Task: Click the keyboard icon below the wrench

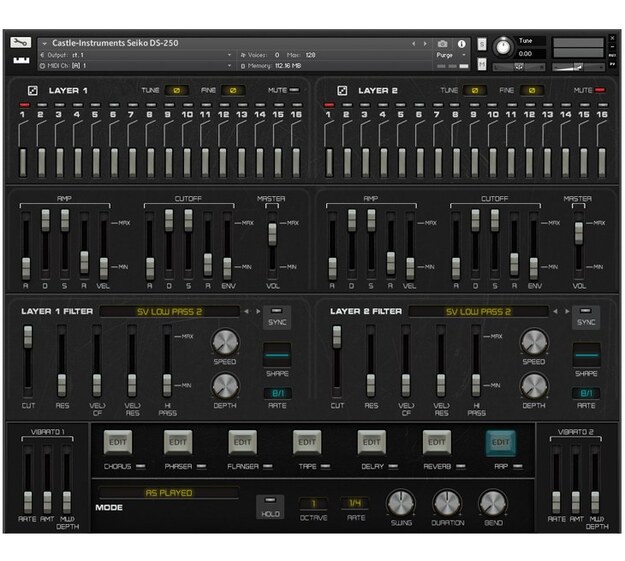Action: coord(21,60)
